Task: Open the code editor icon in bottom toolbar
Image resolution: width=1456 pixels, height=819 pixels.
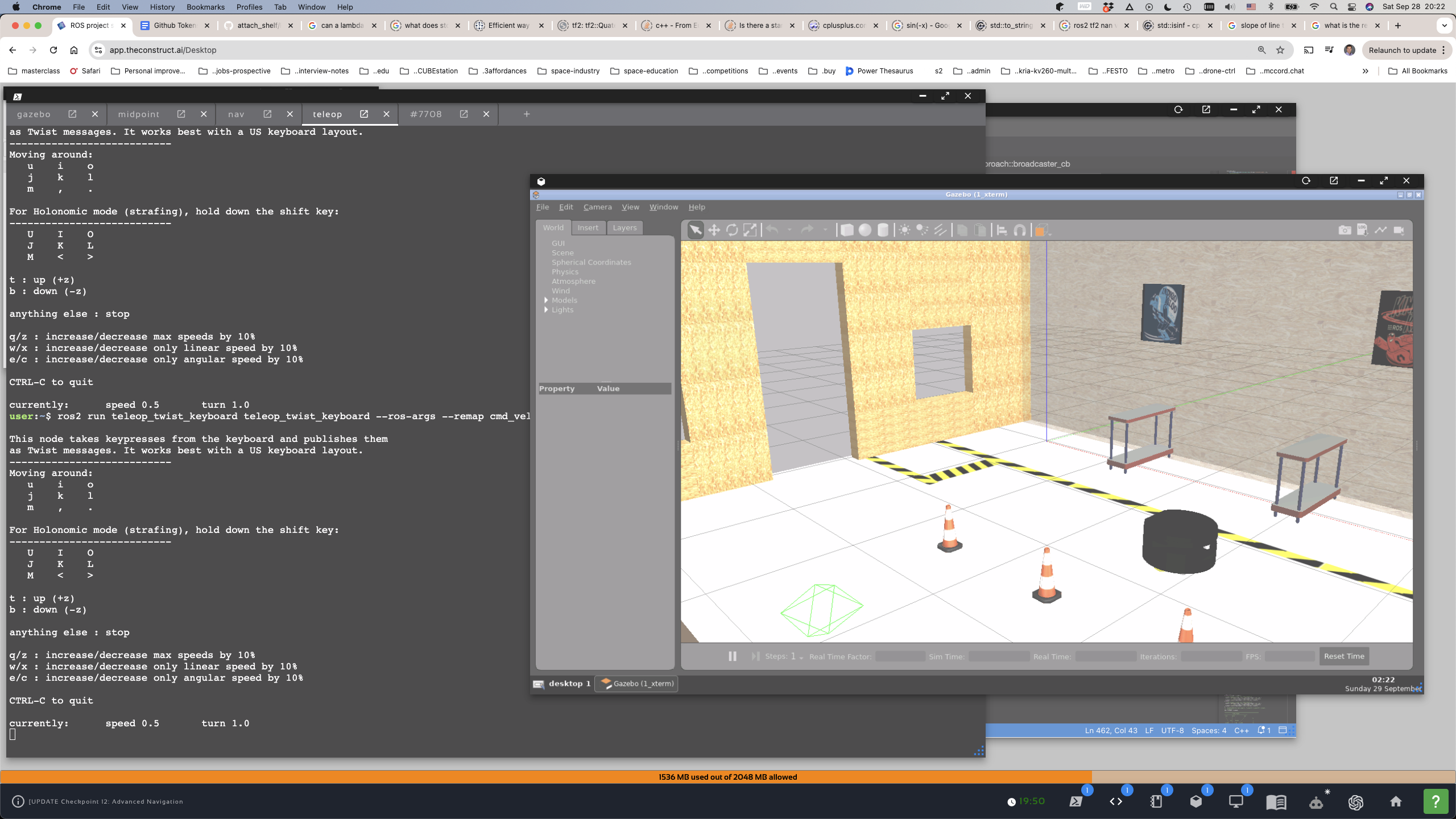Action: 1116,801
